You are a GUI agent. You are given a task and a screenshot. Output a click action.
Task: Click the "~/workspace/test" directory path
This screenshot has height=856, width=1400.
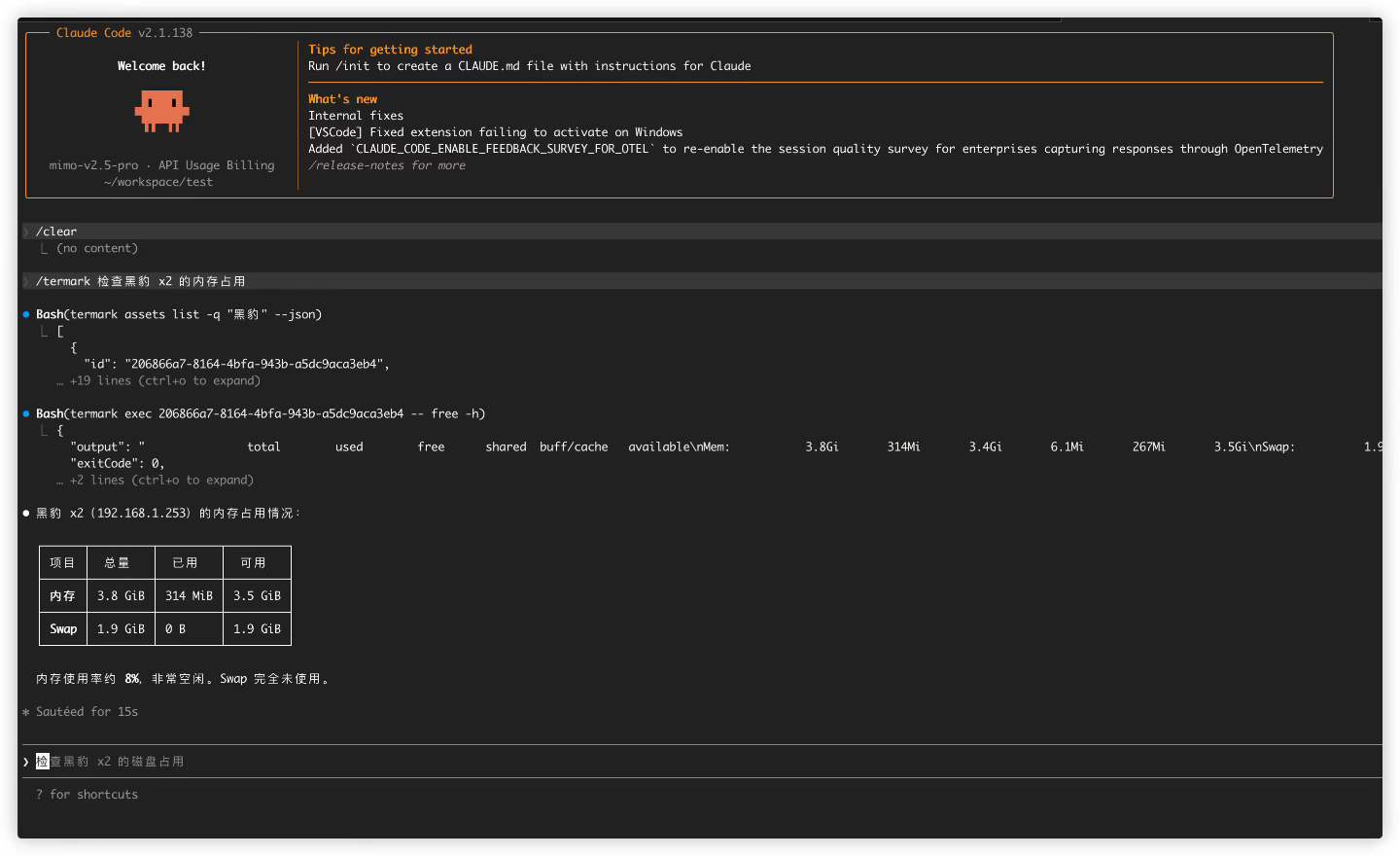[x=158, y=182]
